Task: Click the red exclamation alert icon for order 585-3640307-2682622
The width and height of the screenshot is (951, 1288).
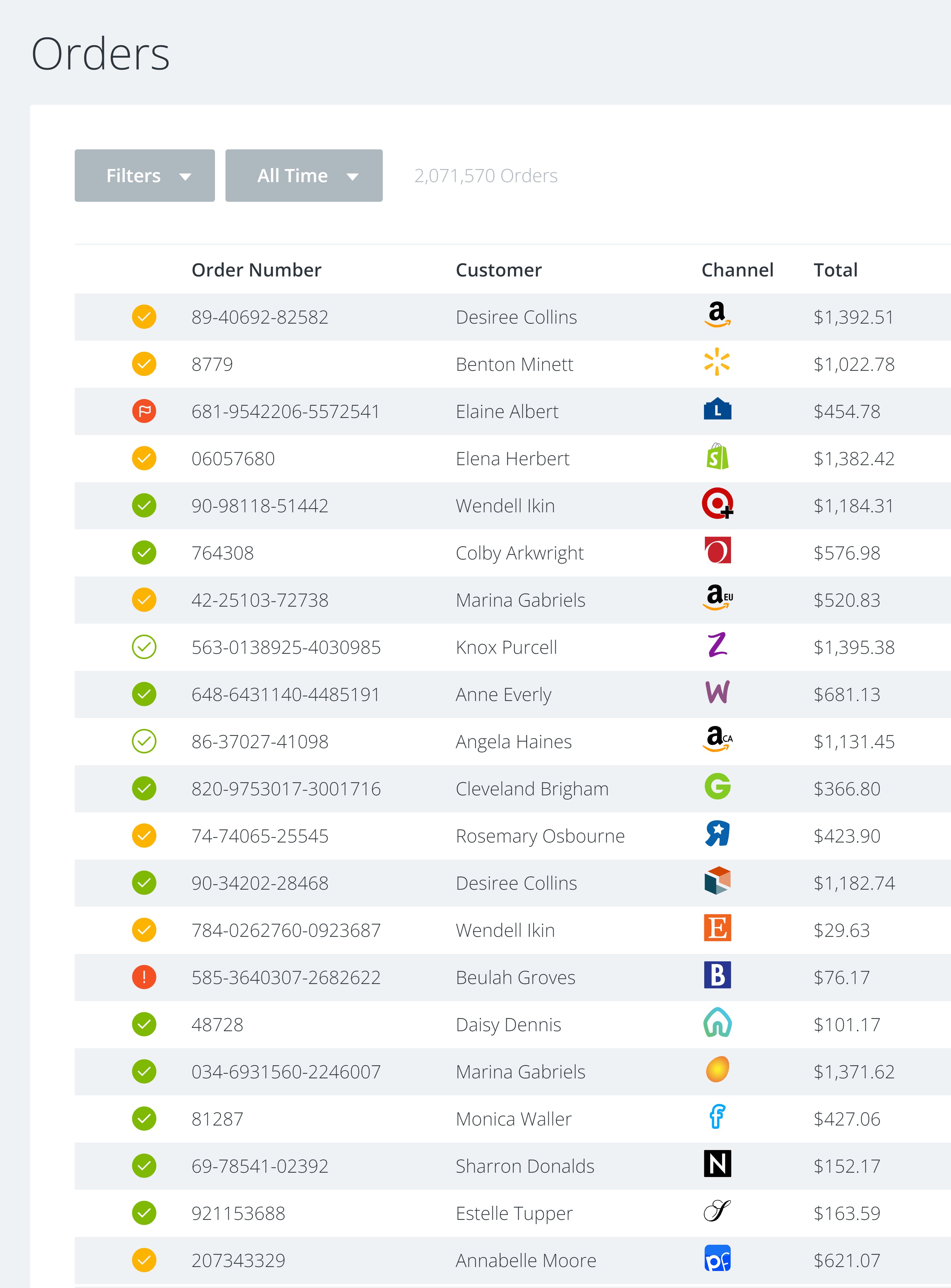Action: tap(144, 977)
